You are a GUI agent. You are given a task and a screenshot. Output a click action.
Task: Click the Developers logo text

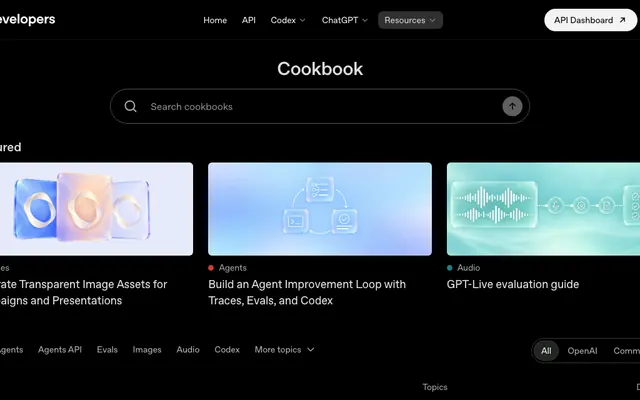point(27,19)
